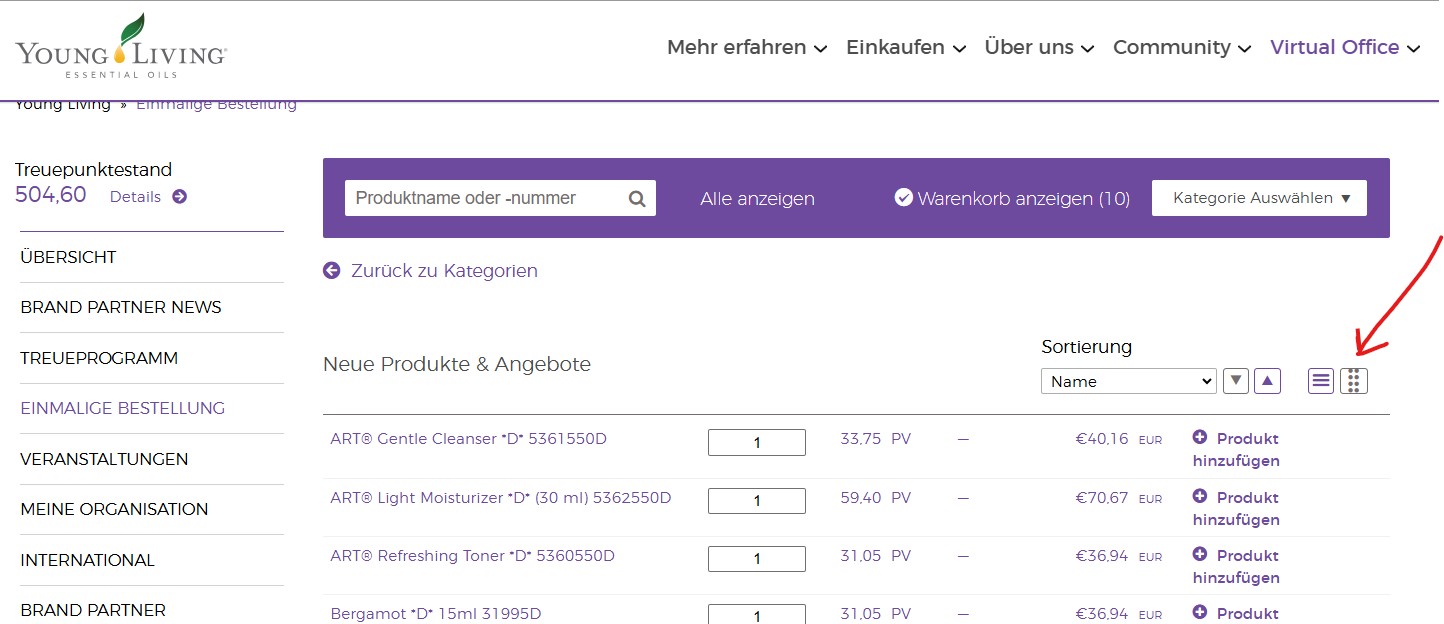Switch to list view layout
Screen dimensions: 1444x624
1321,381
